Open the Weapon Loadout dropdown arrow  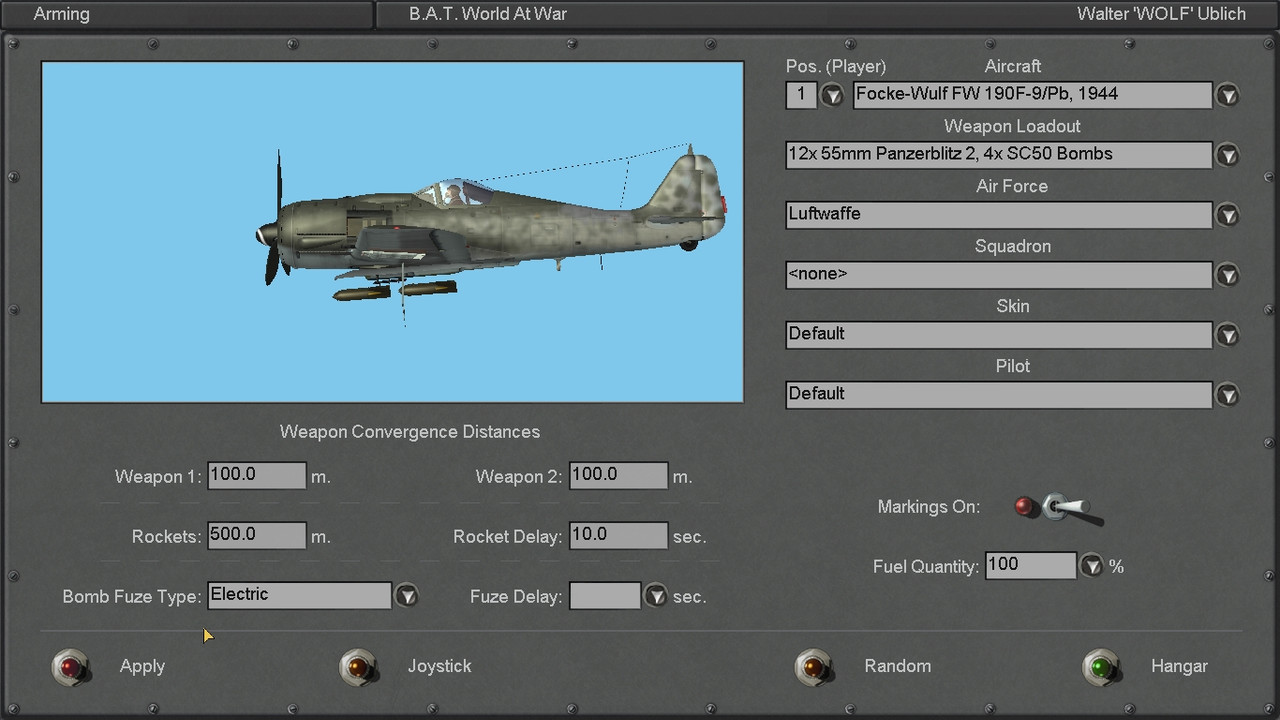1227,155
